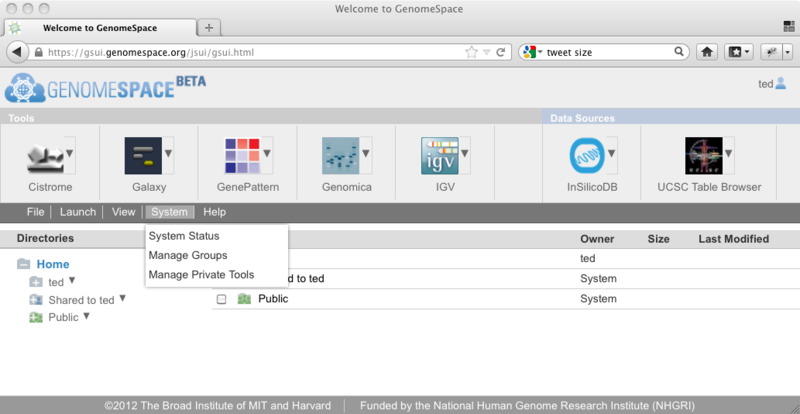This screenshot has height=414, width=800.
Task: Close the System menu
Action: point(169,212)
